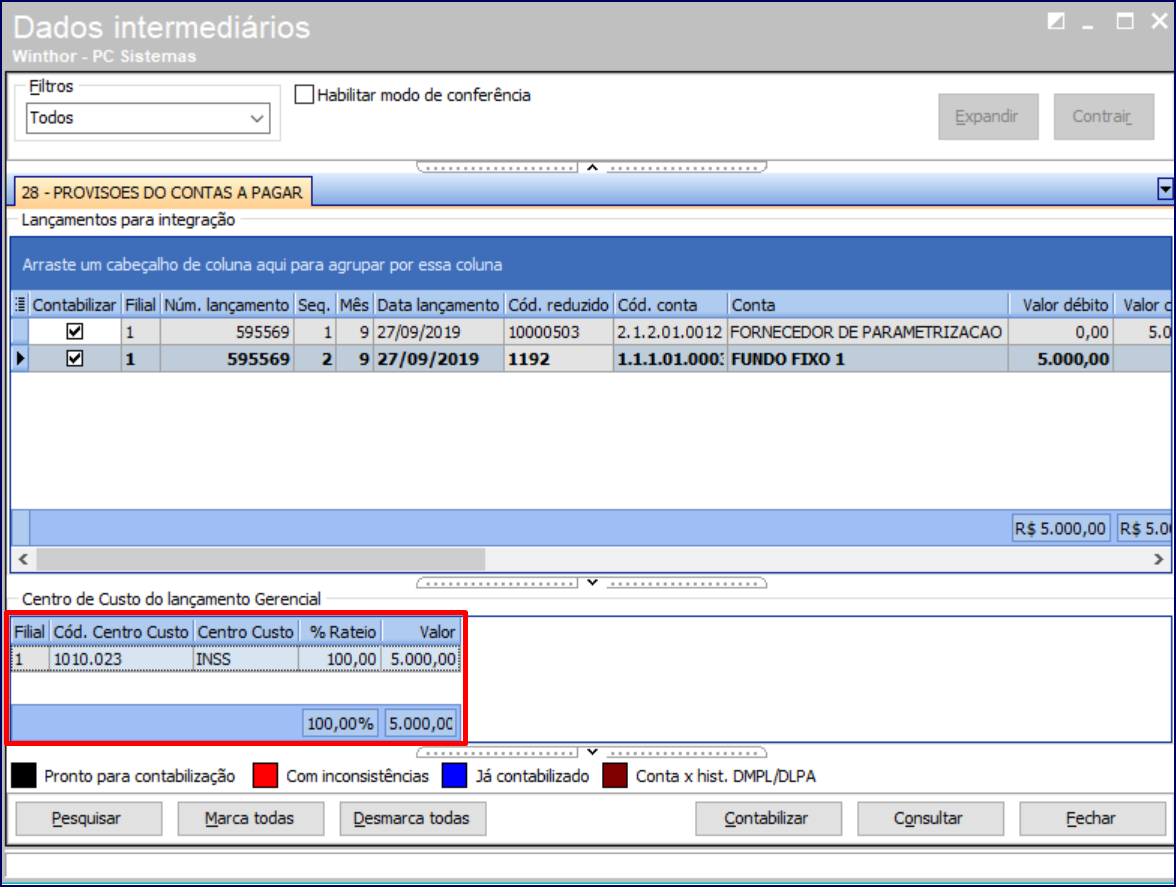Collapse the Centro de Custo panel chevron
Image resolution: width=1176 pixels, height=887 pixels.
point(592,752)
